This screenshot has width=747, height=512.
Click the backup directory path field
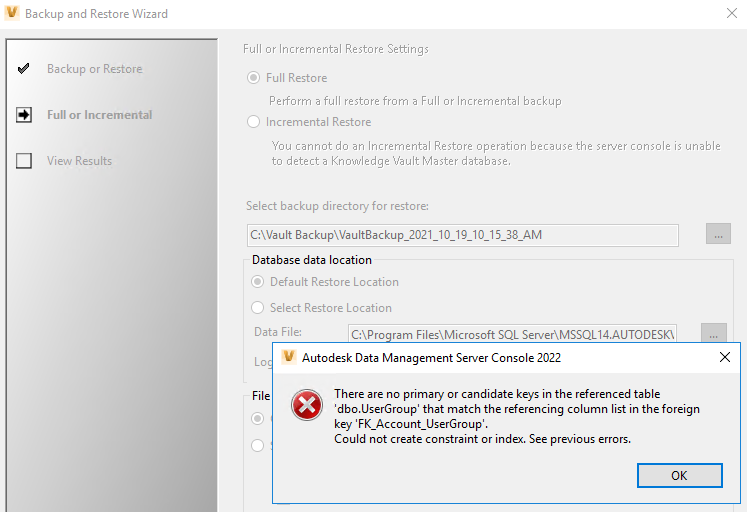click(x=462, y=235)
